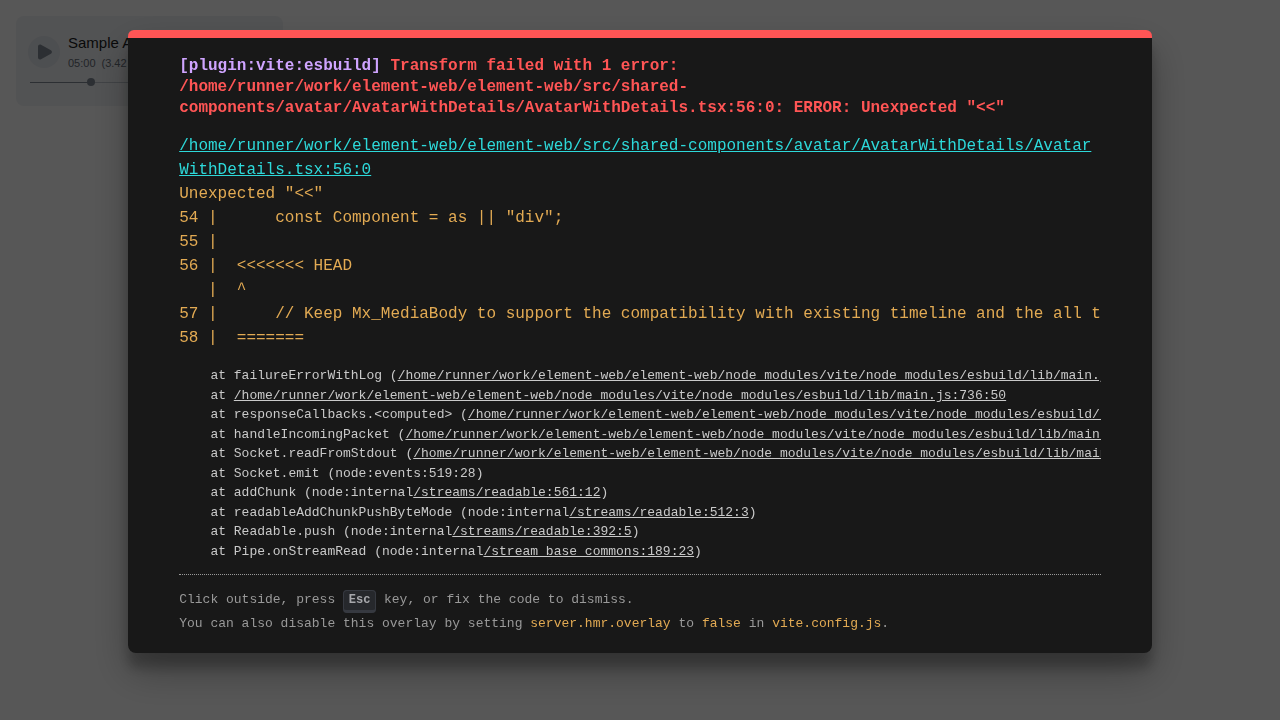Click the Esc key badge
The height and width of the screenshot is (720, 1280).
(x=359, y=600)
